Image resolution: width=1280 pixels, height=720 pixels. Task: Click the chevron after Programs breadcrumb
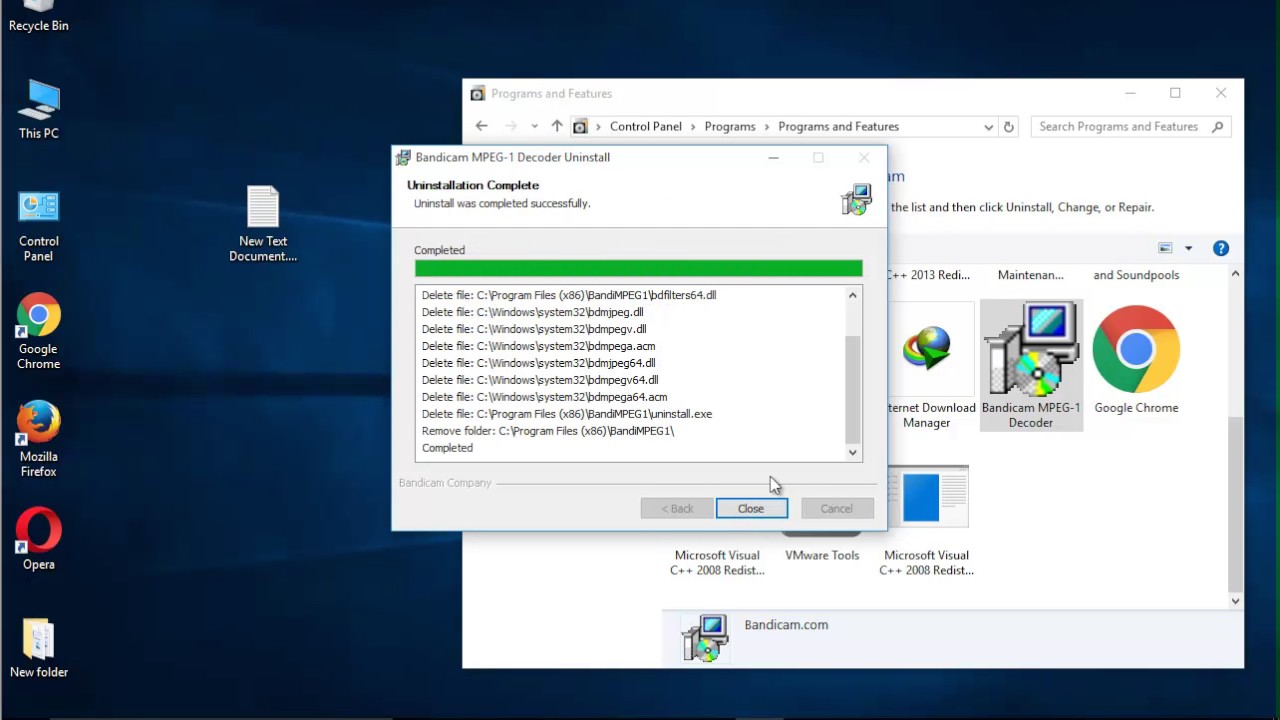(x=767, y=127)
